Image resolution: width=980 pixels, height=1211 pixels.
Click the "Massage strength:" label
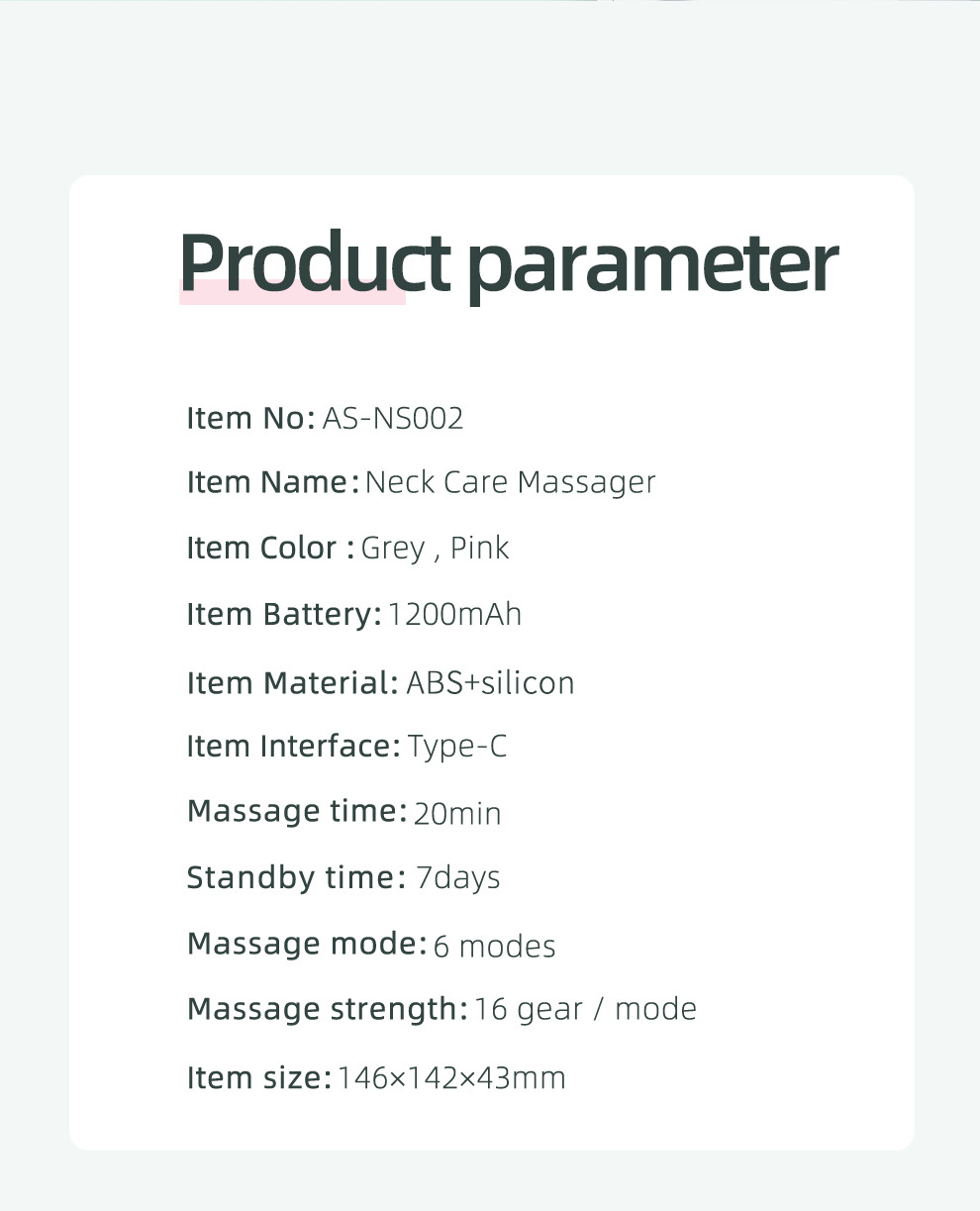pos(327,1010)
